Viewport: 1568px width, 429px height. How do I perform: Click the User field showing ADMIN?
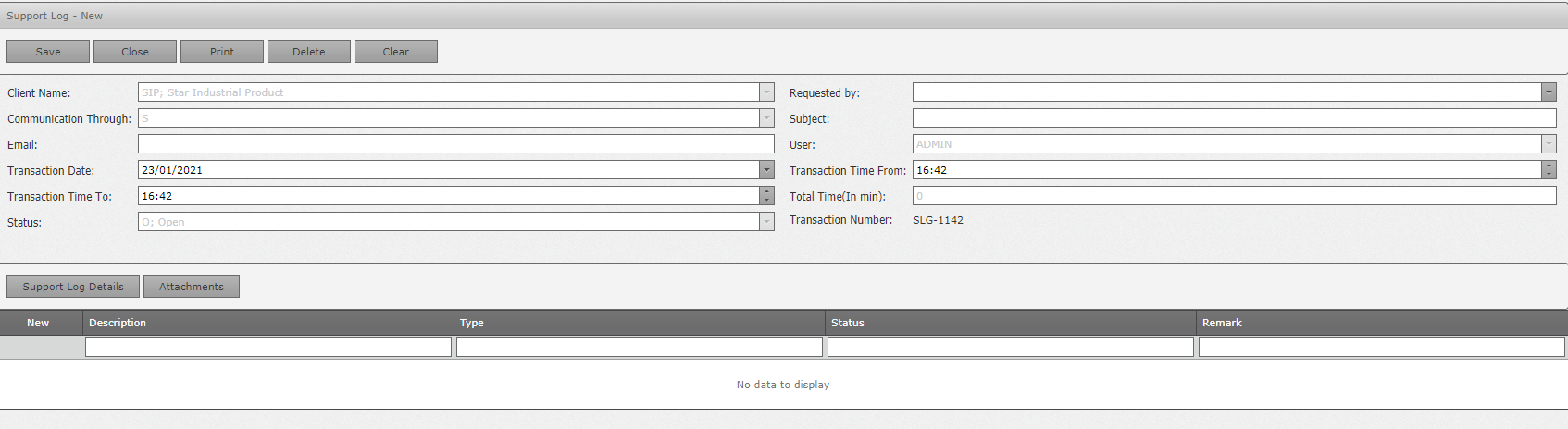(x=1227, y=144)
